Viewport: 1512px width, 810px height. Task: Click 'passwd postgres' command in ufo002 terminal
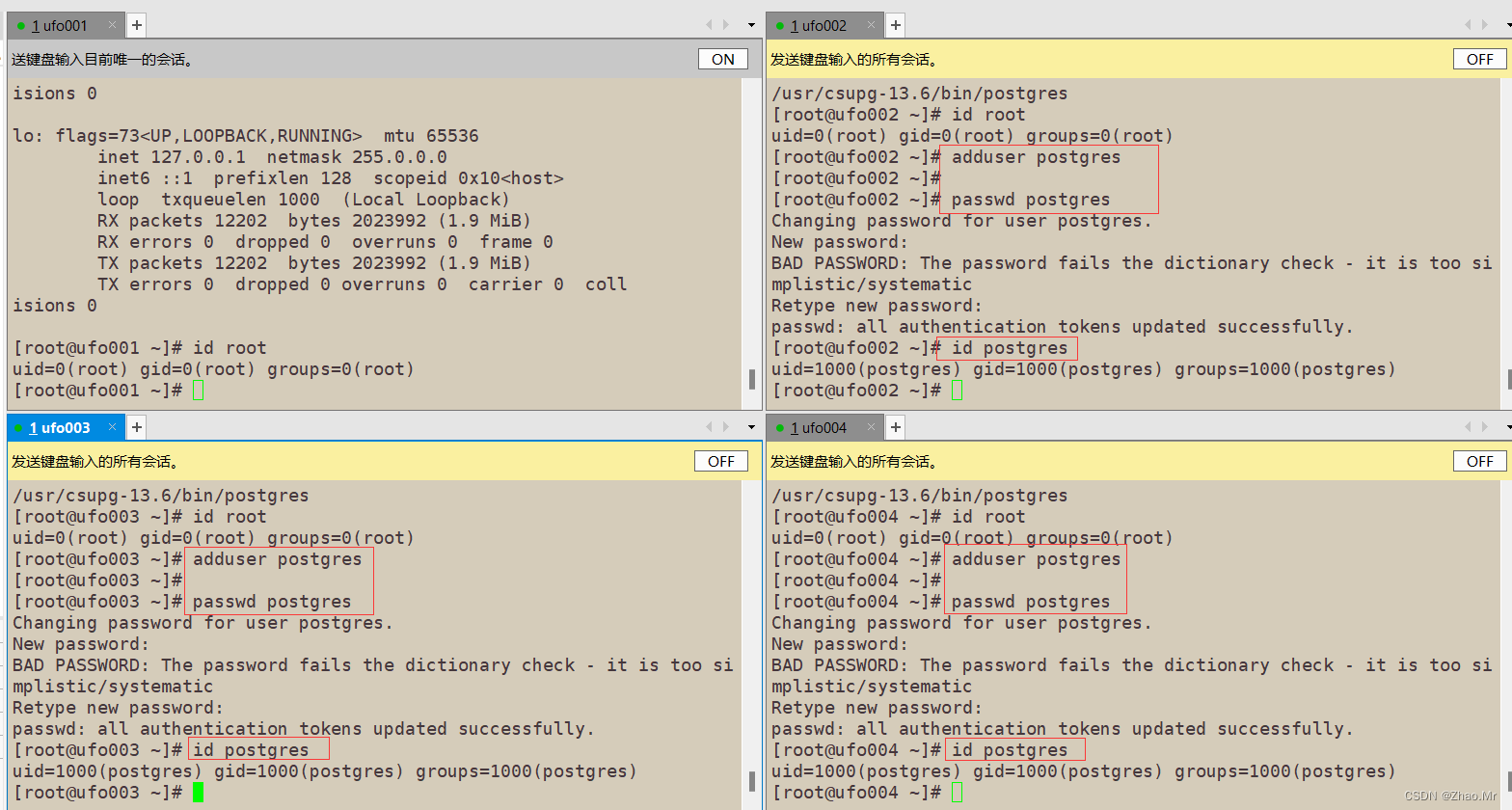(x=1031, y=200)
